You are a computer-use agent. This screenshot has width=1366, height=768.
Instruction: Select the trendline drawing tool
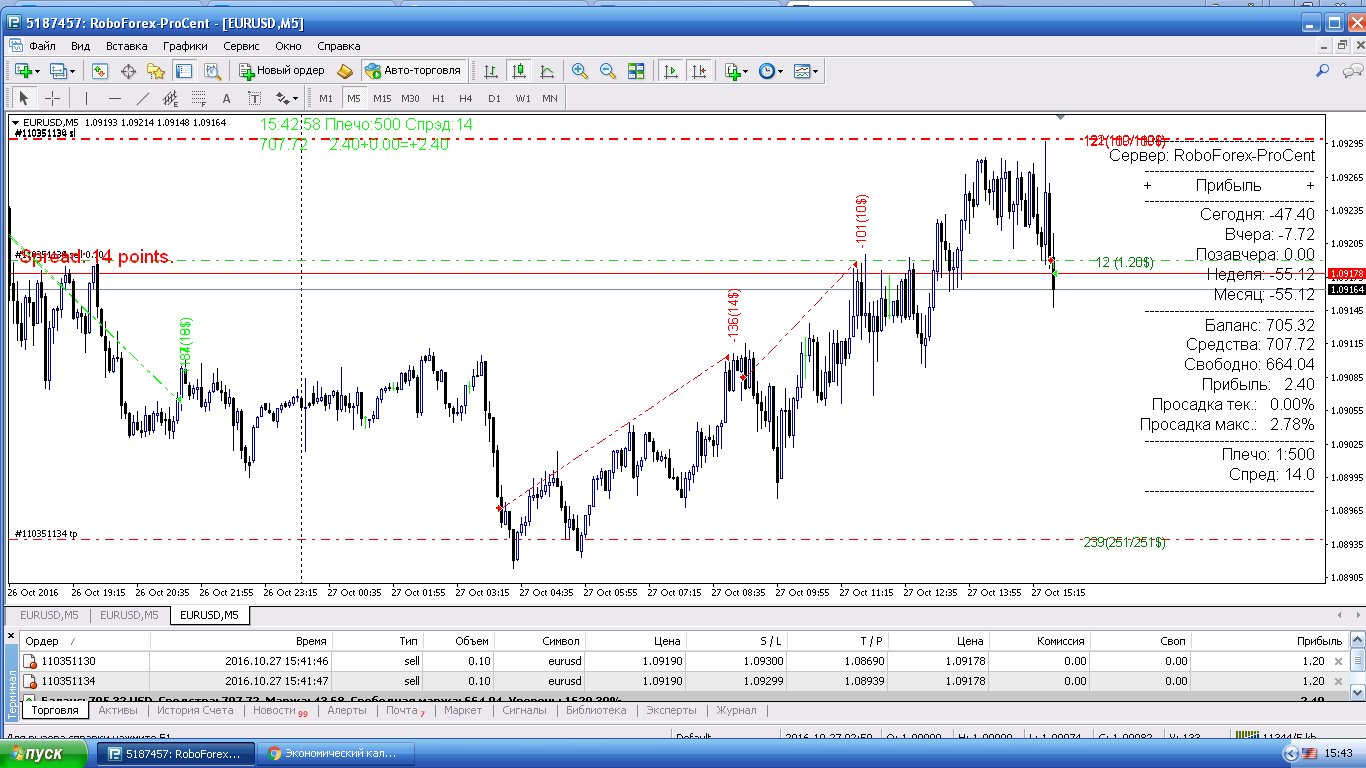pos(142,98)
